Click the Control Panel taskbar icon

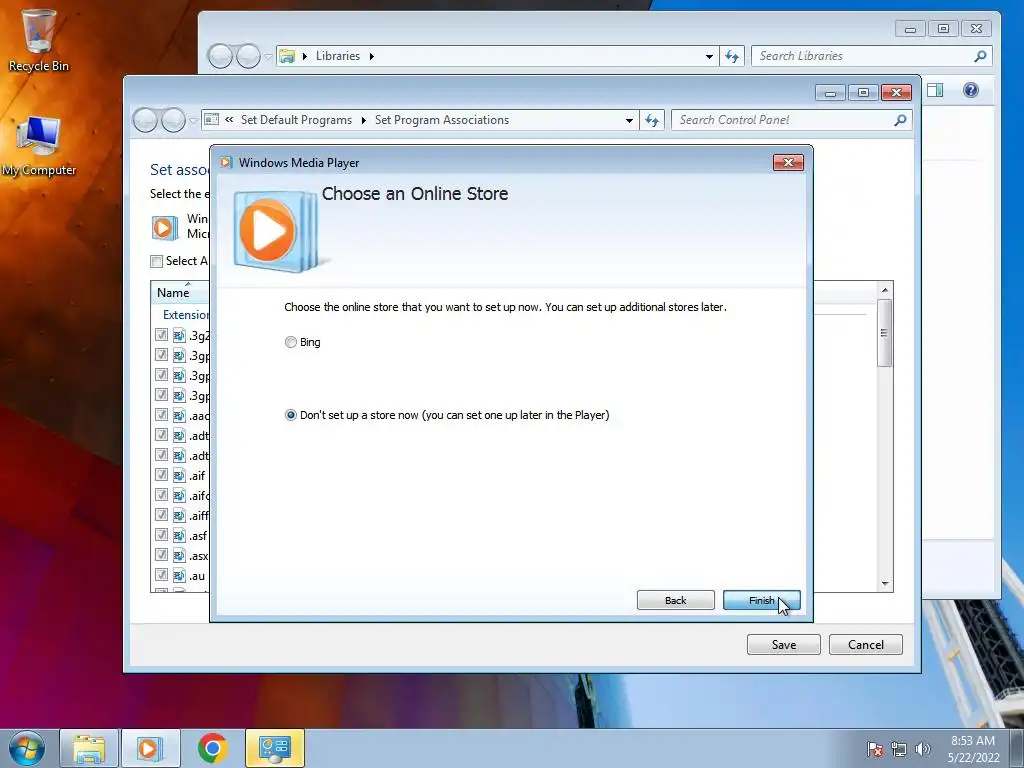tap(274, 748)
